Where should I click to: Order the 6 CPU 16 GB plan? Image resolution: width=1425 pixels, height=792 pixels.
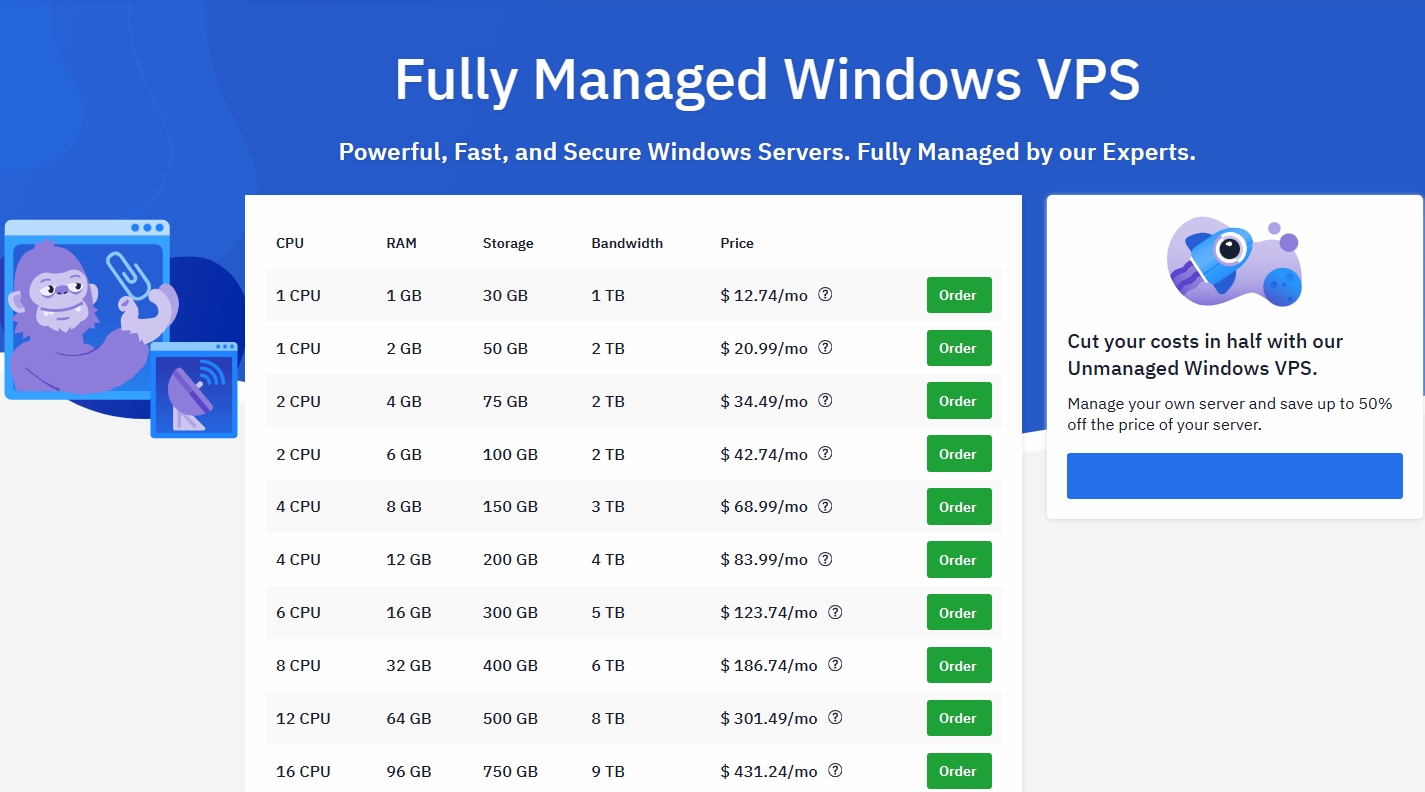coord(958,613)
